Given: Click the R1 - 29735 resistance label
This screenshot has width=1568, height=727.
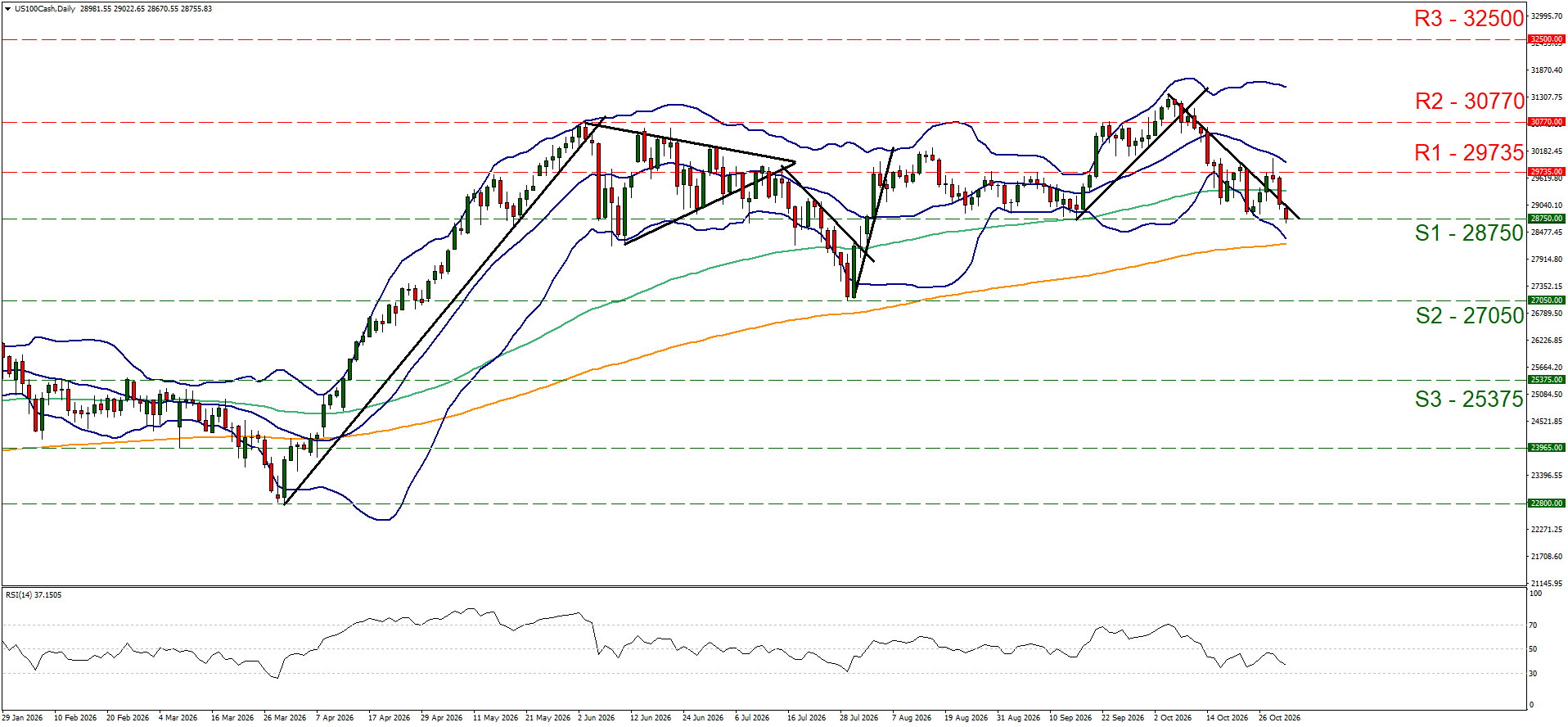Looking at the screenshot, I should pyautogui.click(x=1469, y=153).
